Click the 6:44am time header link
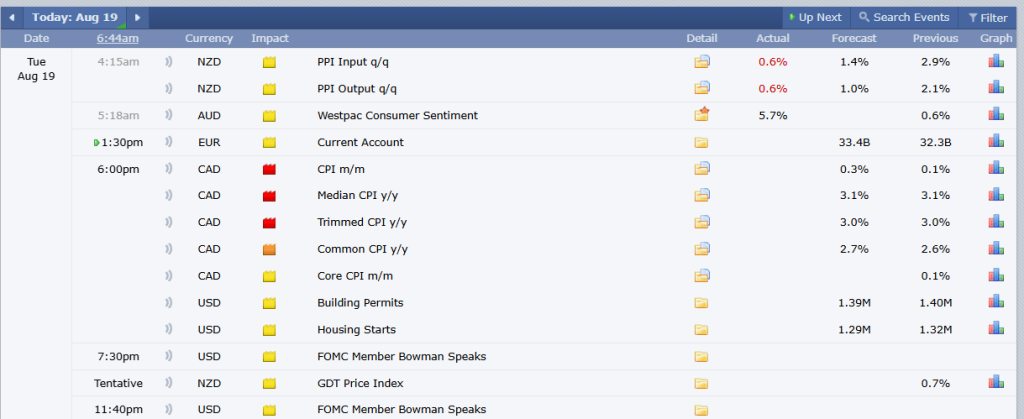This screenshot has width=1024, height=419. coord(118,39)
